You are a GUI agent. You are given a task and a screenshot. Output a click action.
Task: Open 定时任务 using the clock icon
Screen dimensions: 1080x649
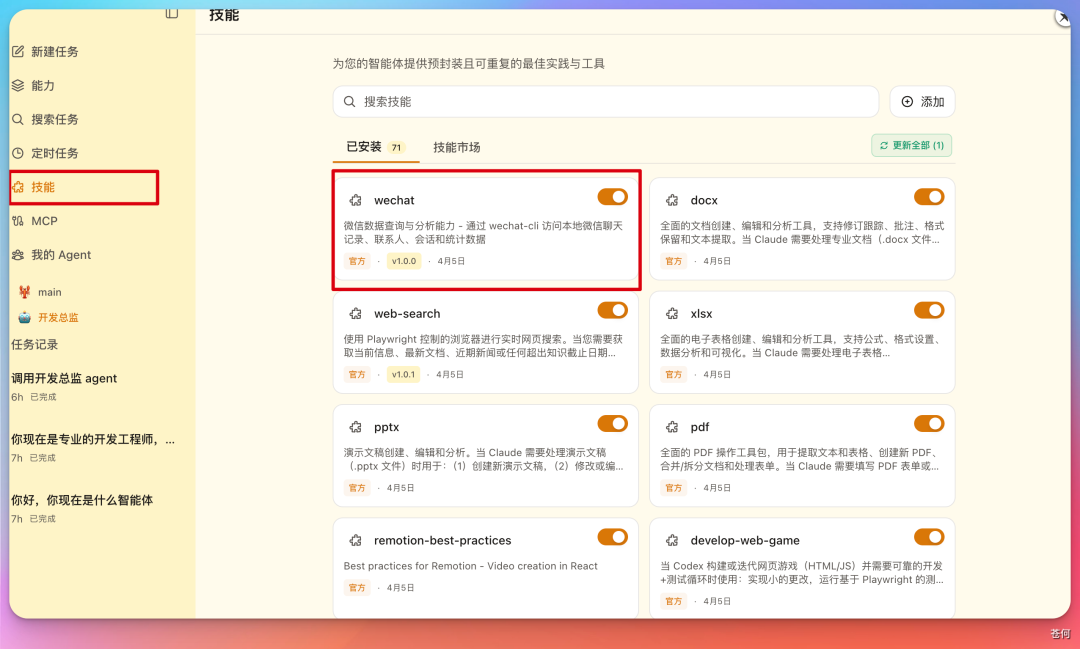(x=20, y=153)
